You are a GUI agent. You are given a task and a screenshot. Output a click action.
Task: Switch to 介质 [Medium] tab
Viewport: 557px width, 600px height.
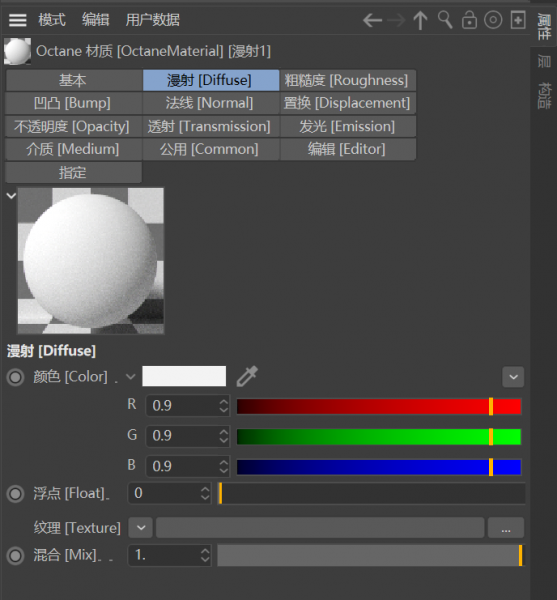click(x=73, y=149)
